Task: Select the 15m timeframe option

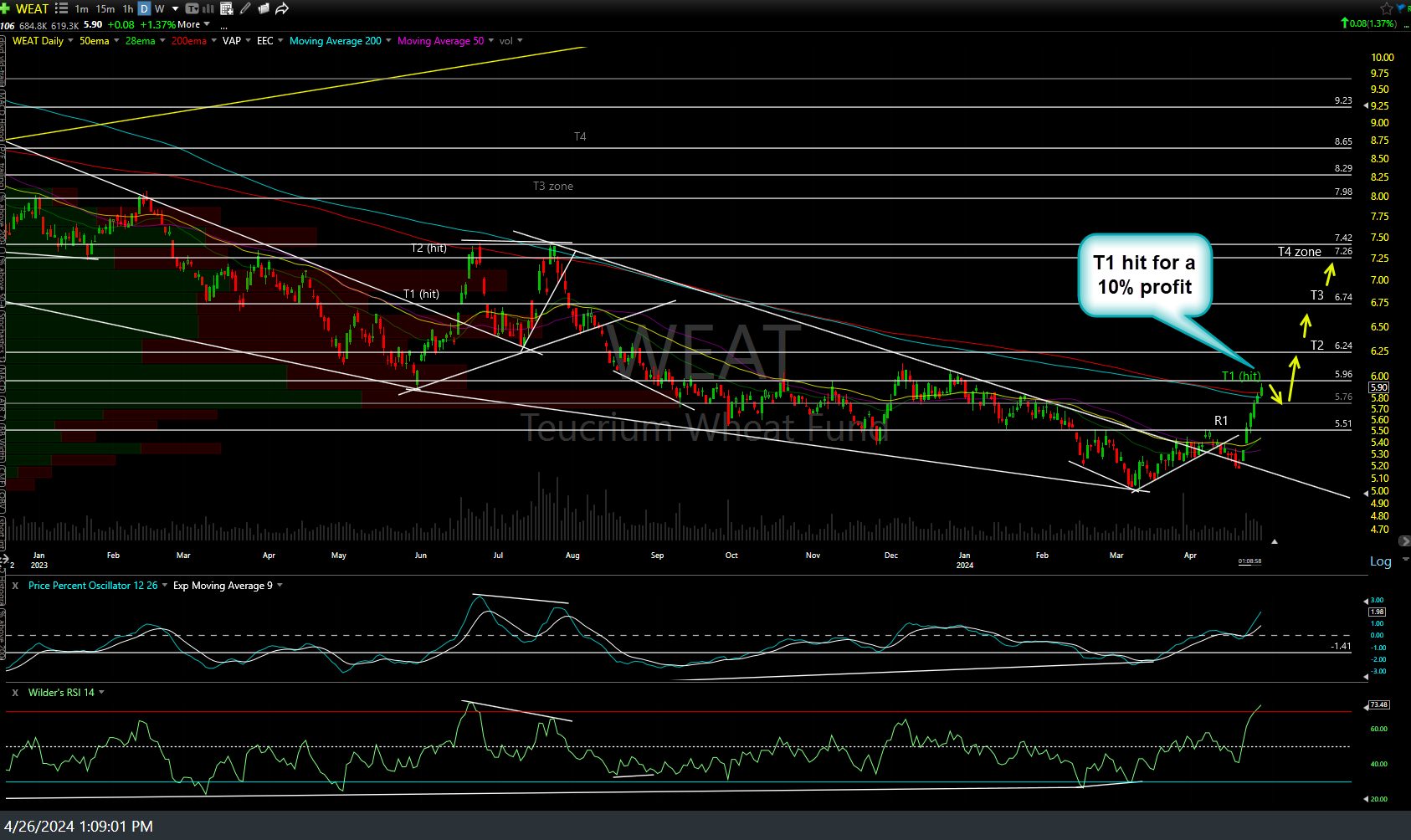Action: pos(105,8)
